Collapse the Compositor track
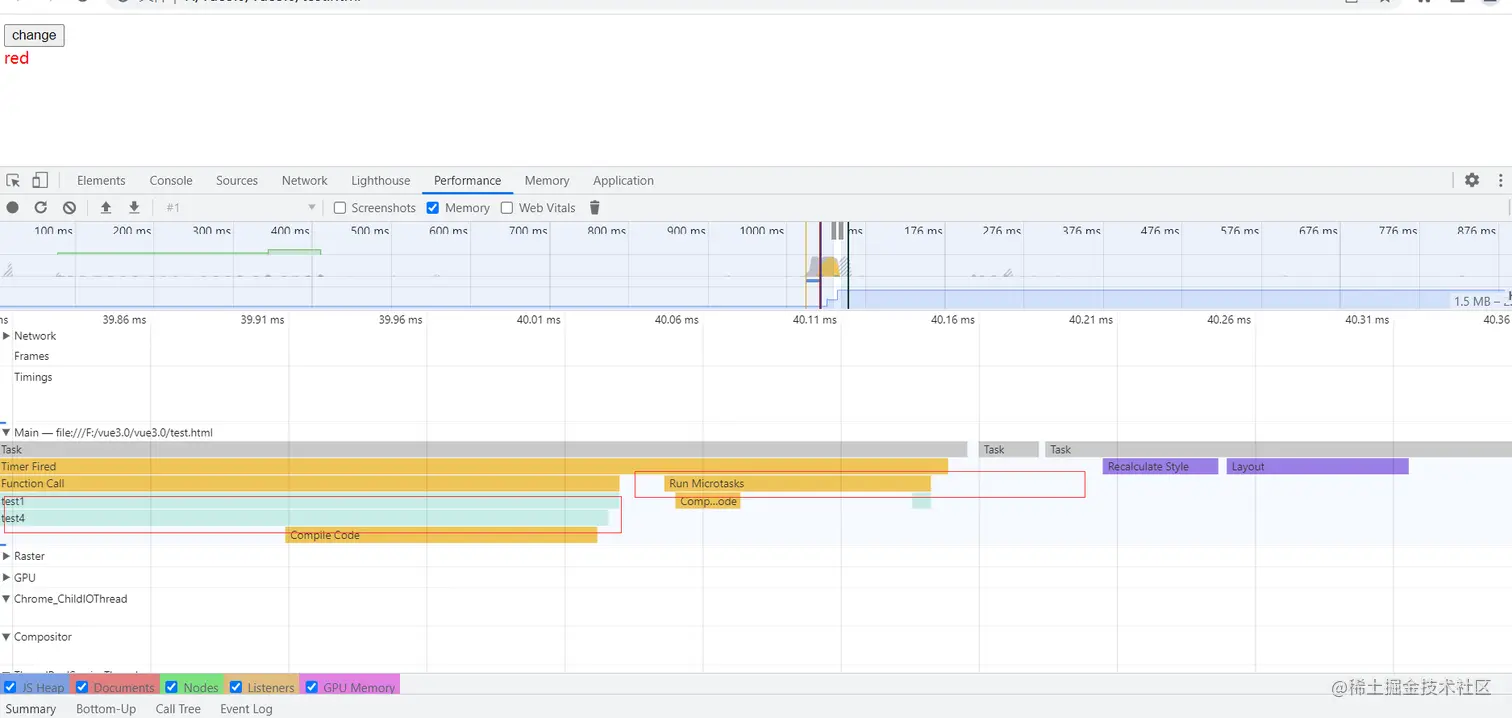1512x718 pixels. tap(7, 637)
